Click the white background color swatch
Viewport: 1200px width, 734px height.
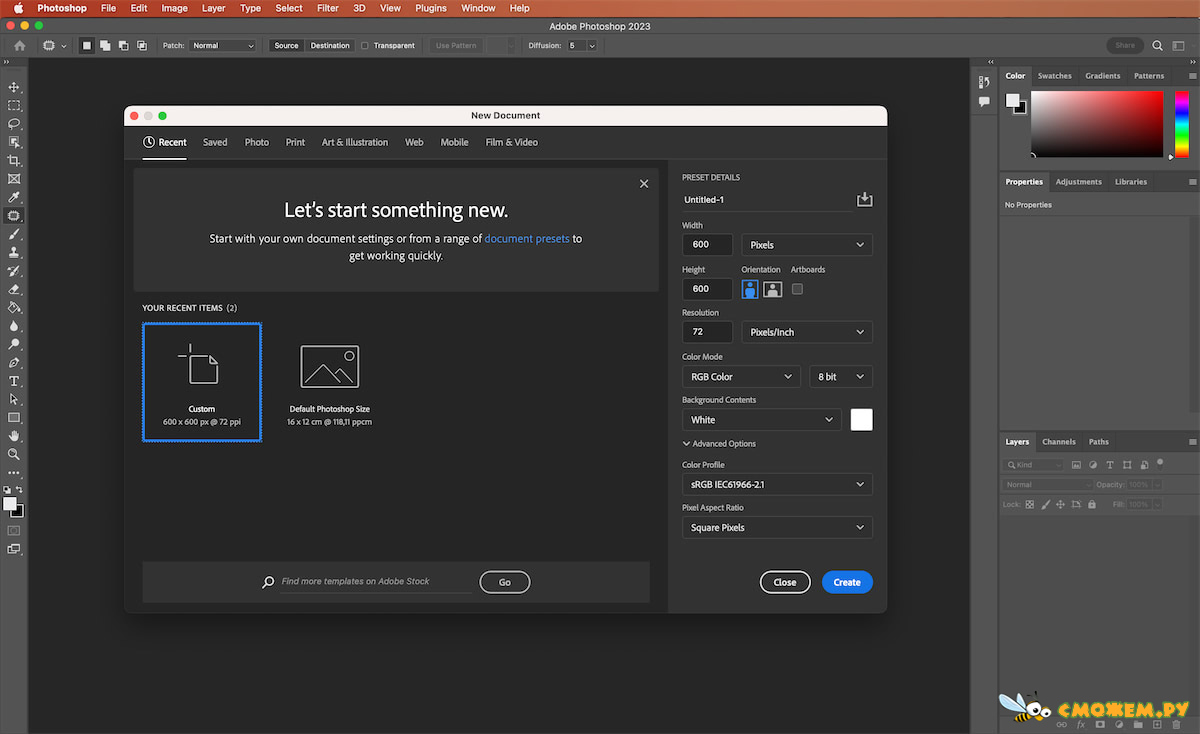point(861,420)
